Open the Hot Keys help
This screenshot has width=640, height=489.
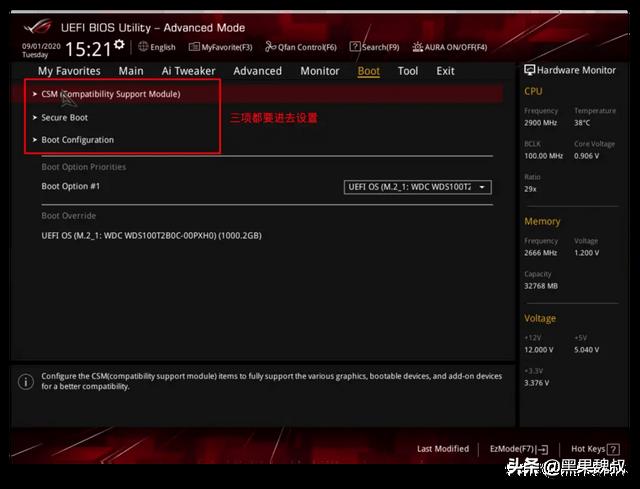coord(595,449)
